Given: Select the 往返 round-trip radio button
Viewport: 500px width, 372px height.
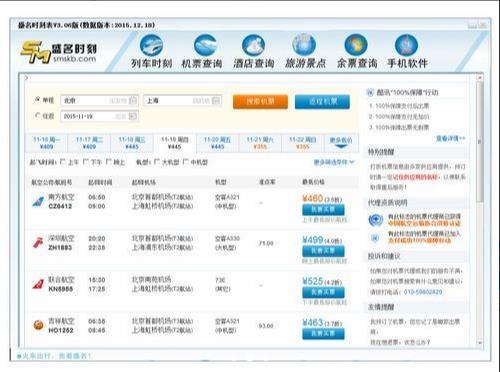Looking at the screenshot, I should 37,116.
